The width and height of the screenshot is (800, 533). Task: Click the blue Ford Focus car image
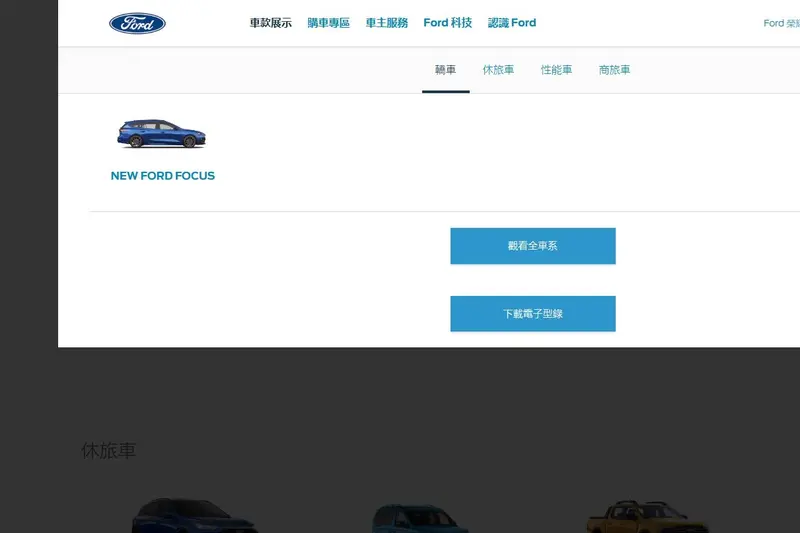pos(162,134)
